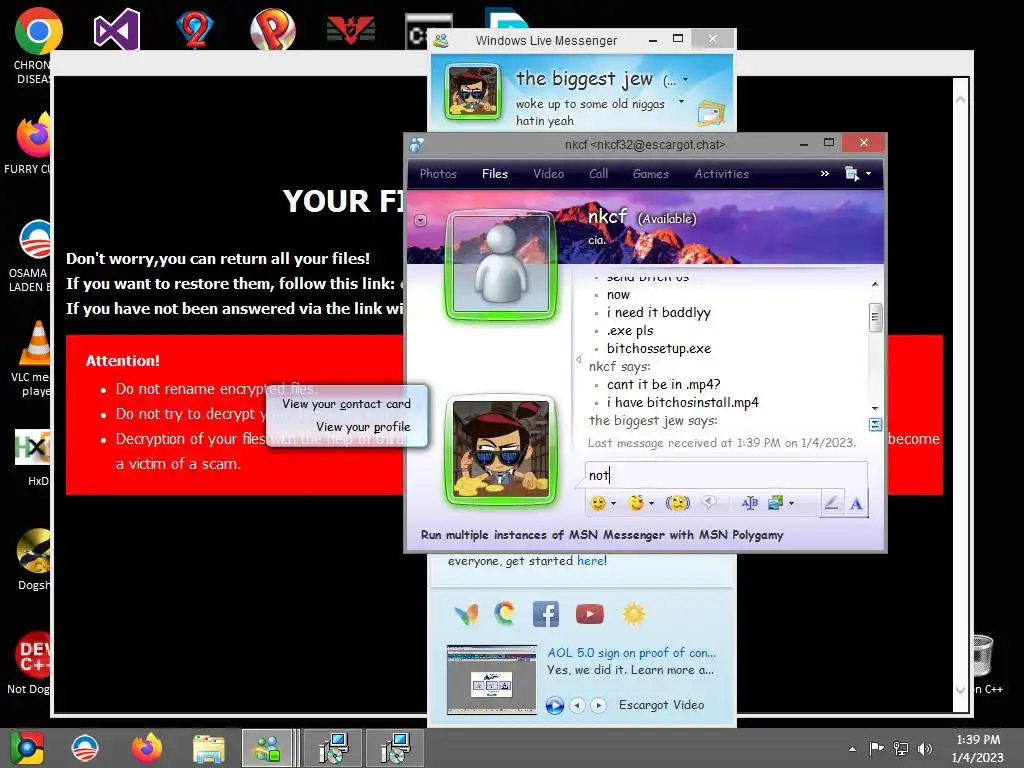Click the AB text font icon
The width and height of the screenshot is (1024, 768).
click(750, 503)
